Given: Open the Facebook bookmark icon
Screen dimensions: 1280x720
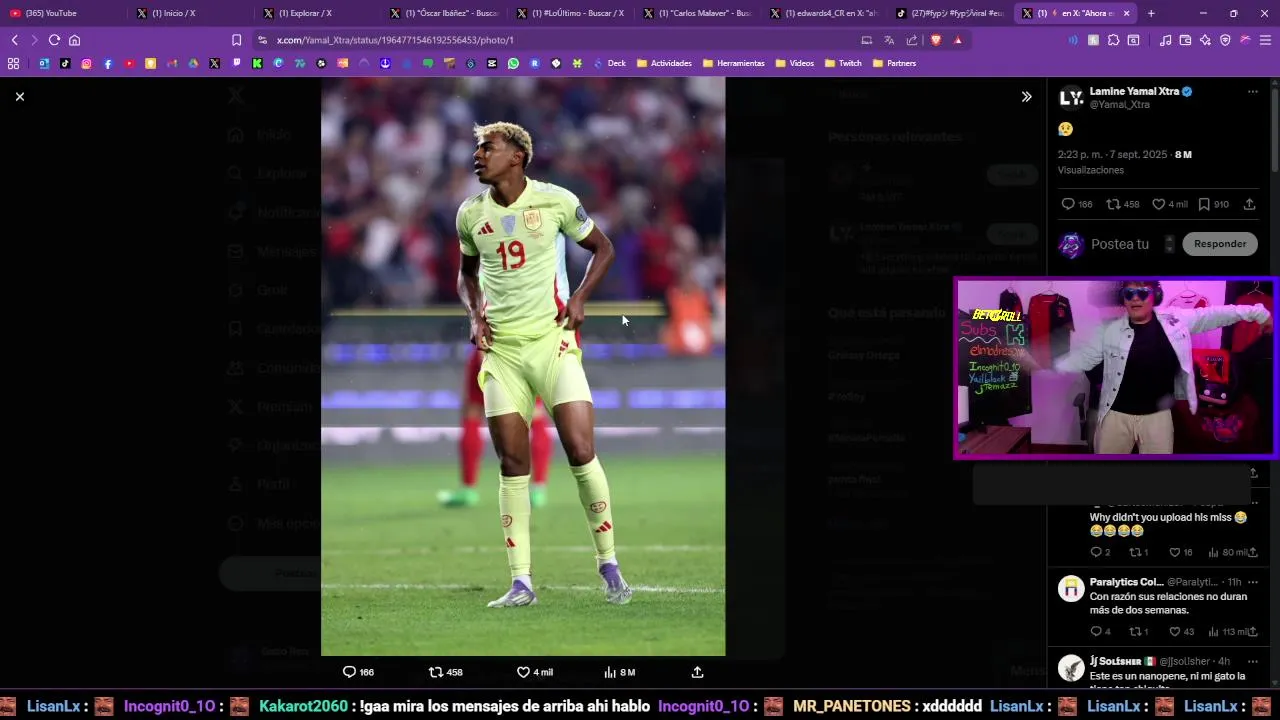Looking at the screenshot, I should click(108, 63).
